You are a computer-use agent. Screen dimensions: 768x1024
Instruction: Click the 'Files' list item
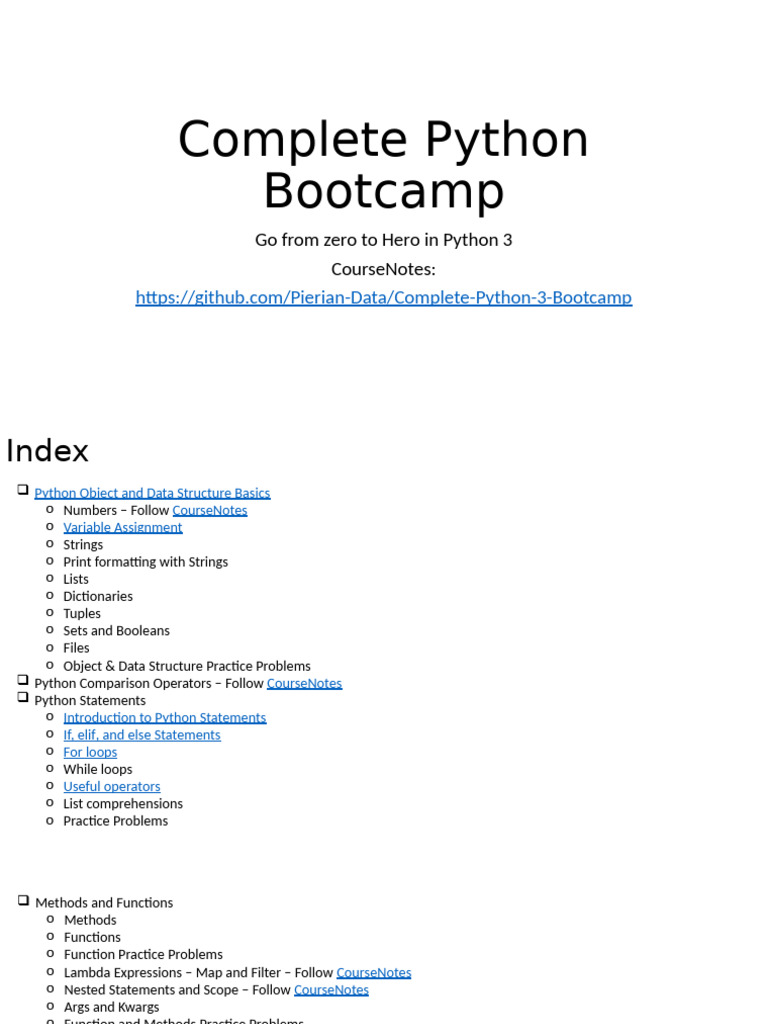pos(76,648)
